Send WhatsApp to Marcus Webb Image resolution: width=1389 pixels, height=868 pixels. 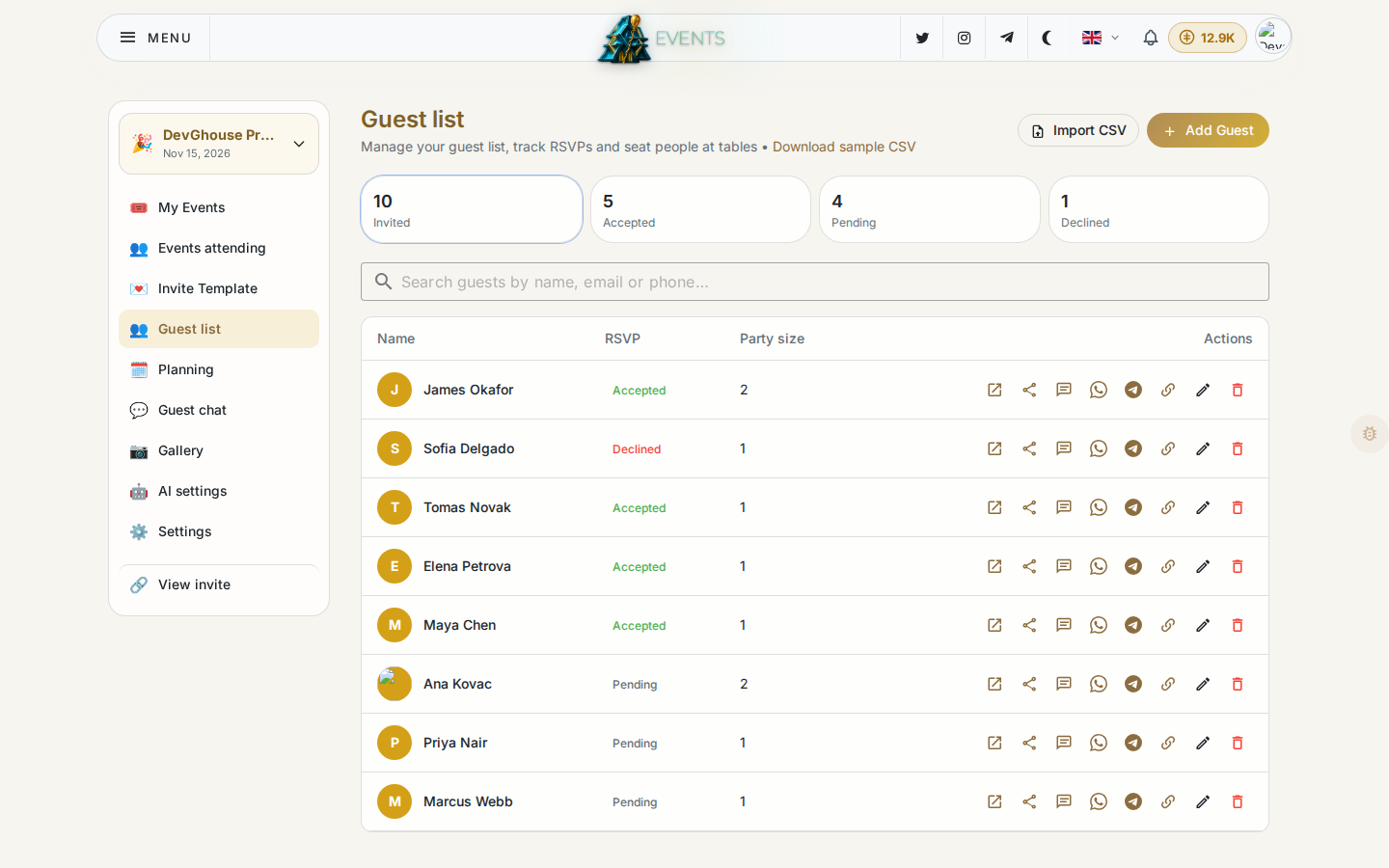tap(1099, 801)
